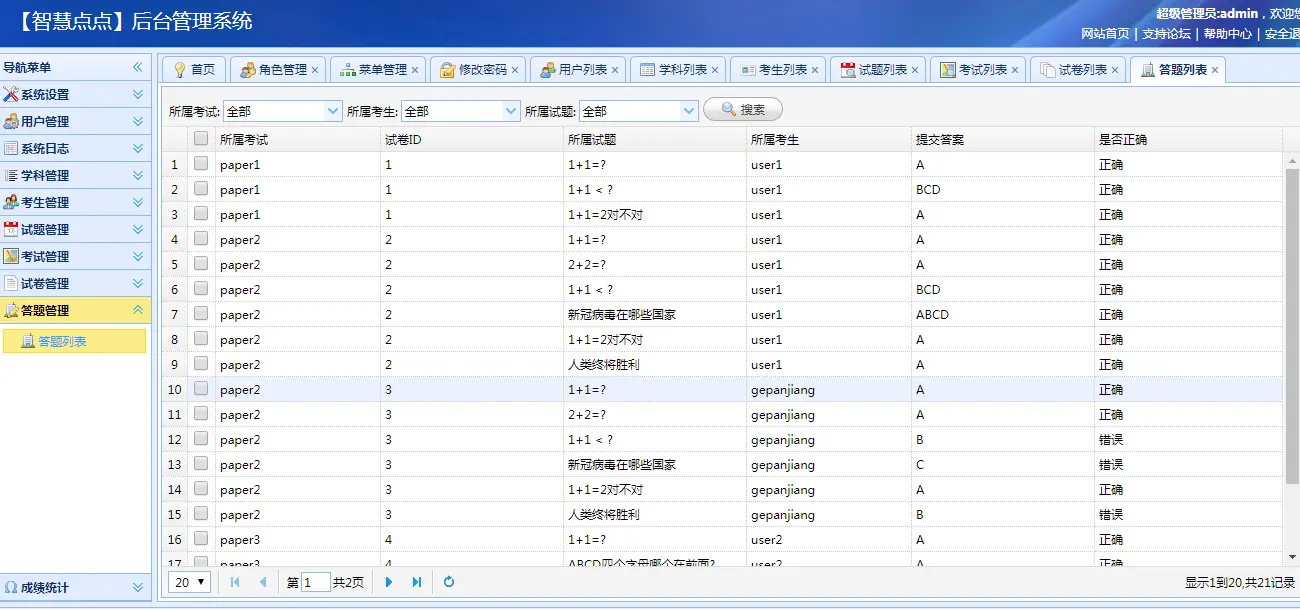Screen dimensions: 1300x609
Task: Check the checkbox for row 12
Action: coord(201,439)
